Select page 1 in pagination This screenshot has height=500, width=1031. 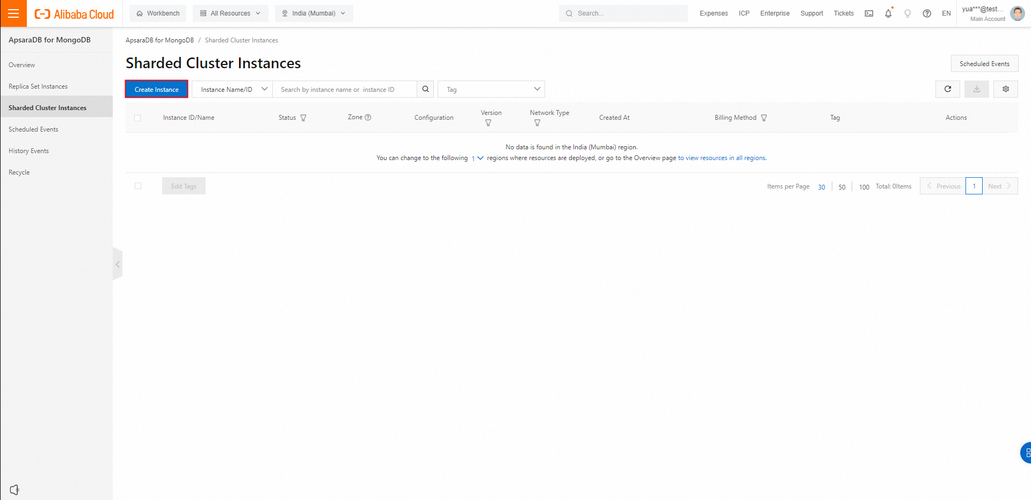(x=974, y=186)
